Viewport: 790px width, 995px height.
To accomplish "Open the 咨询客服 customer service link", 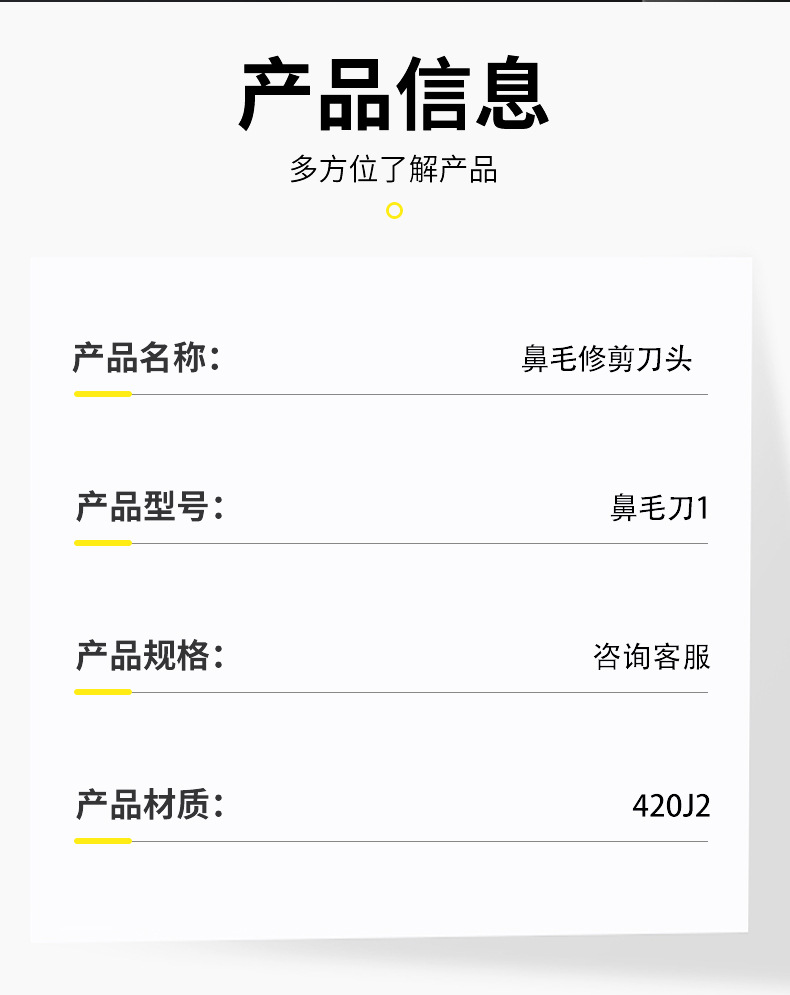I will pyautogui.click(x=651, y=657).
